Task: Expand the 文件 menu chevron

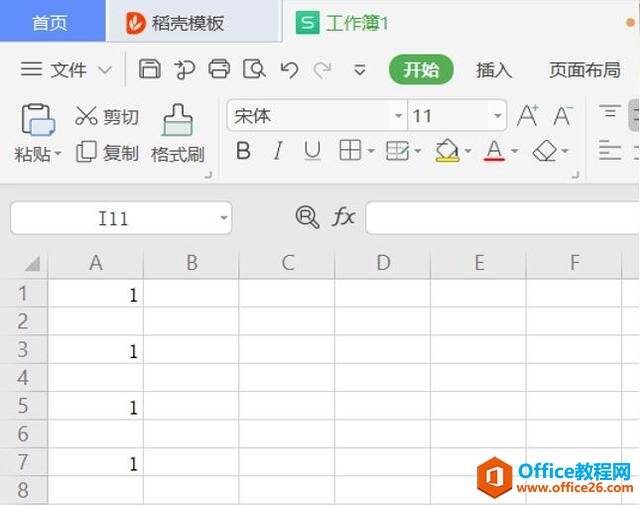Action: pyautogui.click(x=105, y=70)
